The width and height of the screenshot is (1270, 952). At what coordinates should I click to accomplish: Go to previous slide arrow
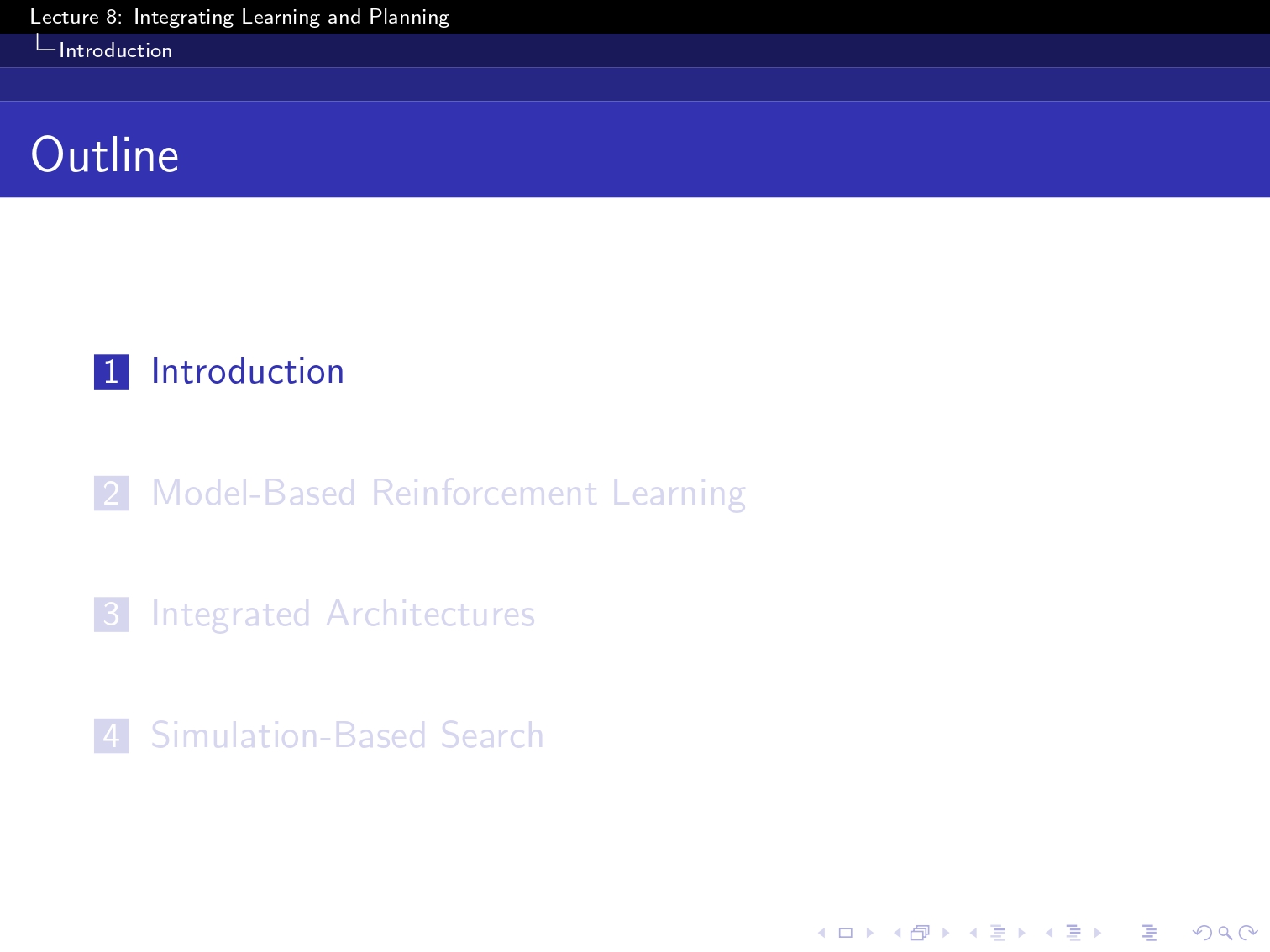tap(821, 933)
